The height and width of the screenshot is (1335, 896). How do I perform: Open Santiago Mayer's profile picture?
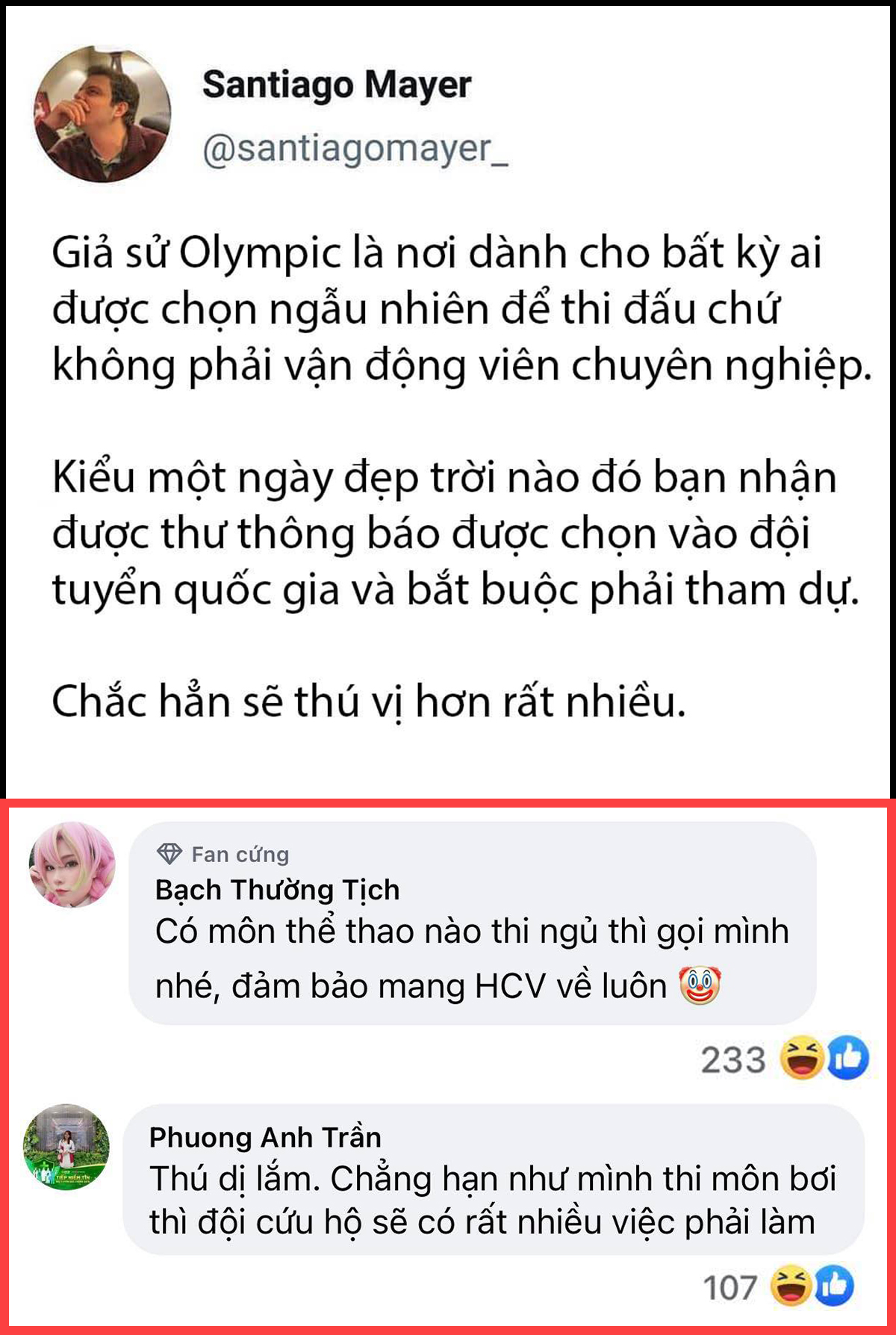(102, 114)
